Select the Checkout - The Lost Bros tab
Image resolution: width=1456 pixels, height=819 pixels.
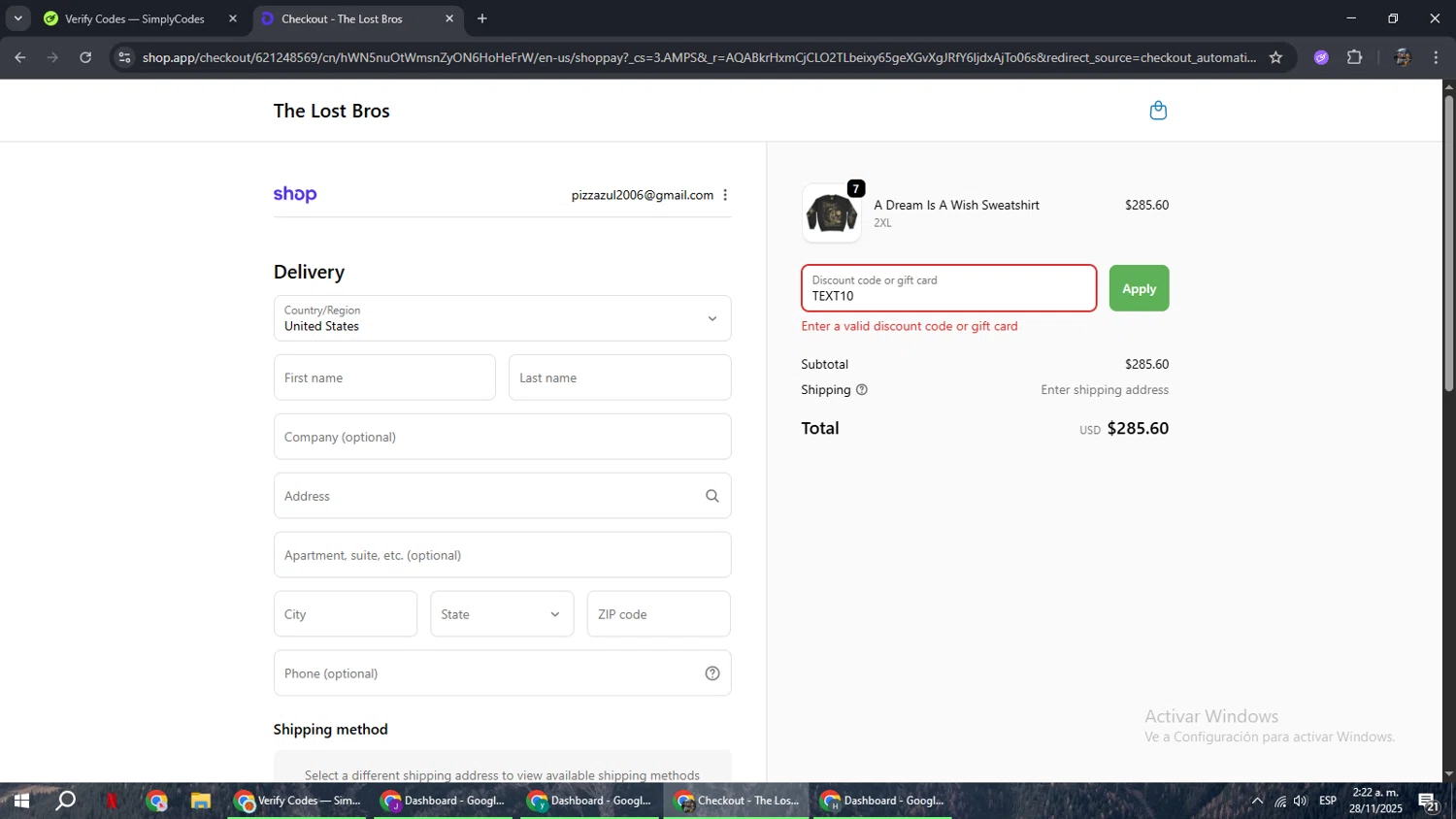357,18
